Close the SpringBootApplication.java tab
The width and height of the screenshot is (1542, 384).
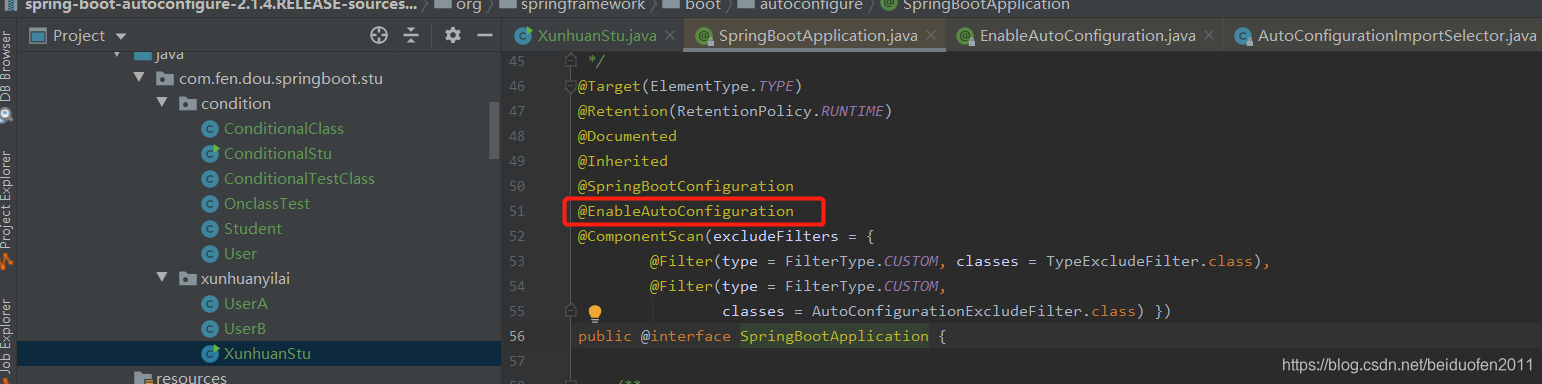tap(931, 37)
